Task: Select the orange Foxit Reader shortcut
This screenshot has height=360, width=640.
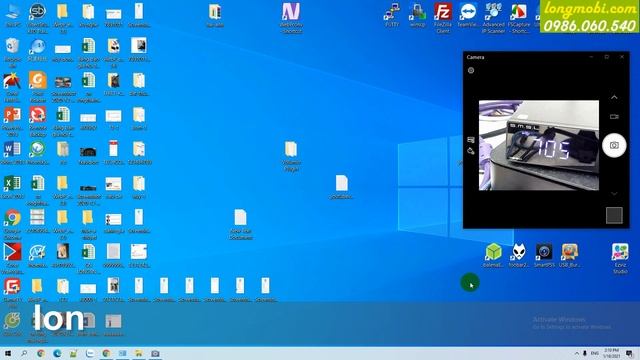Action: pyautogui.click(x=38, y=87)
